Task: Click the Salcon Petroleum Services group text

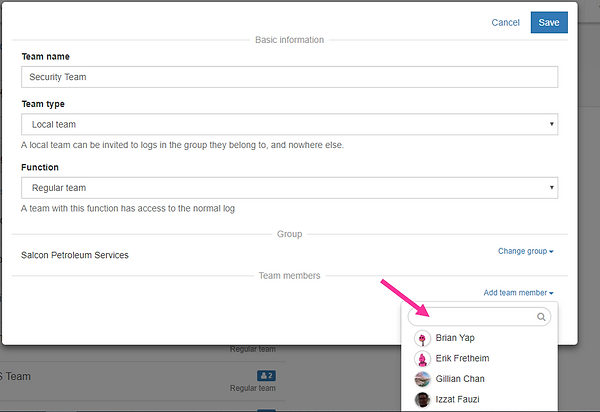Action: coord(75,255)
